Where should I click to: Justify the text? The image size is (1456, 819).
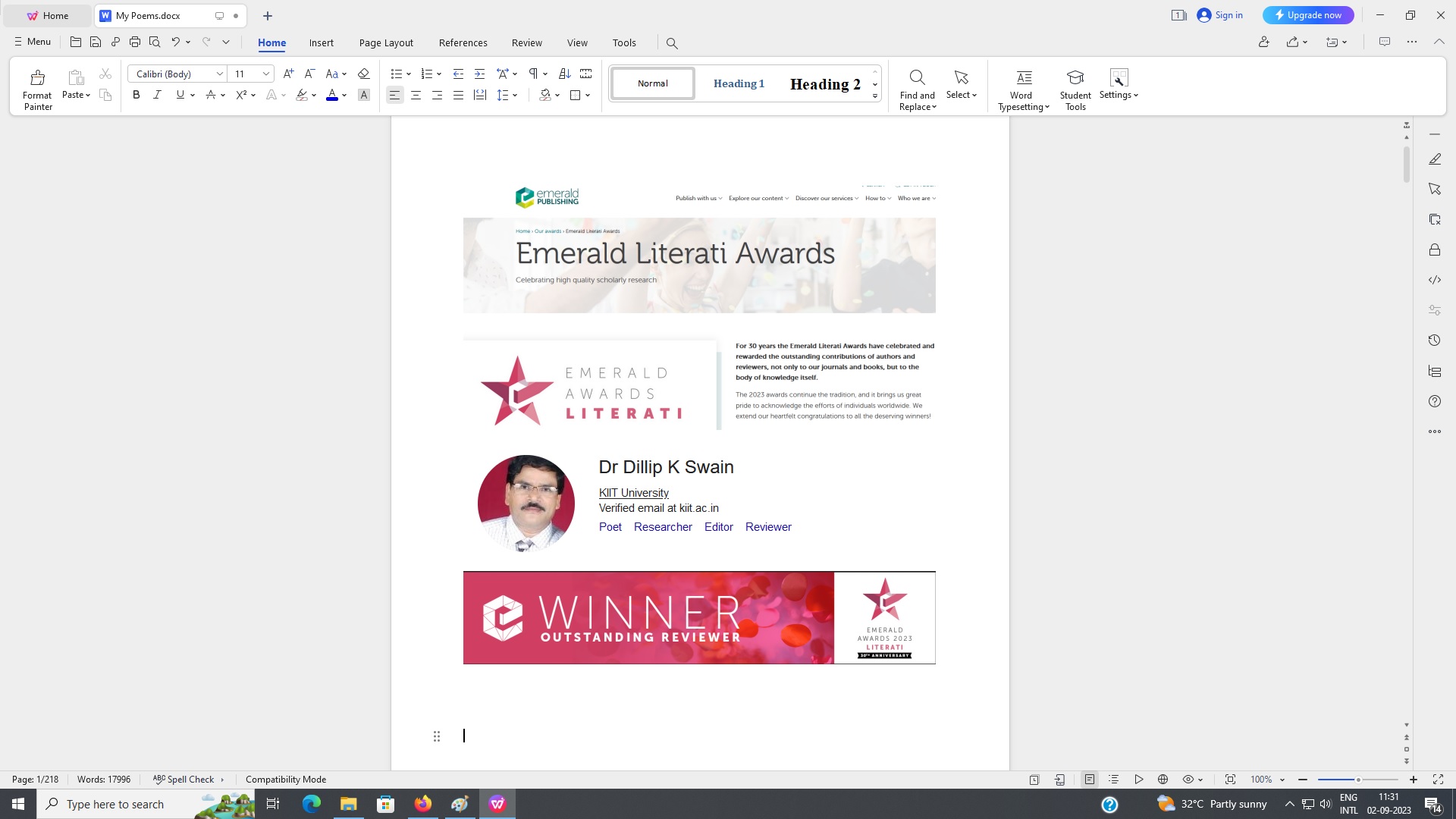(458, 95)
